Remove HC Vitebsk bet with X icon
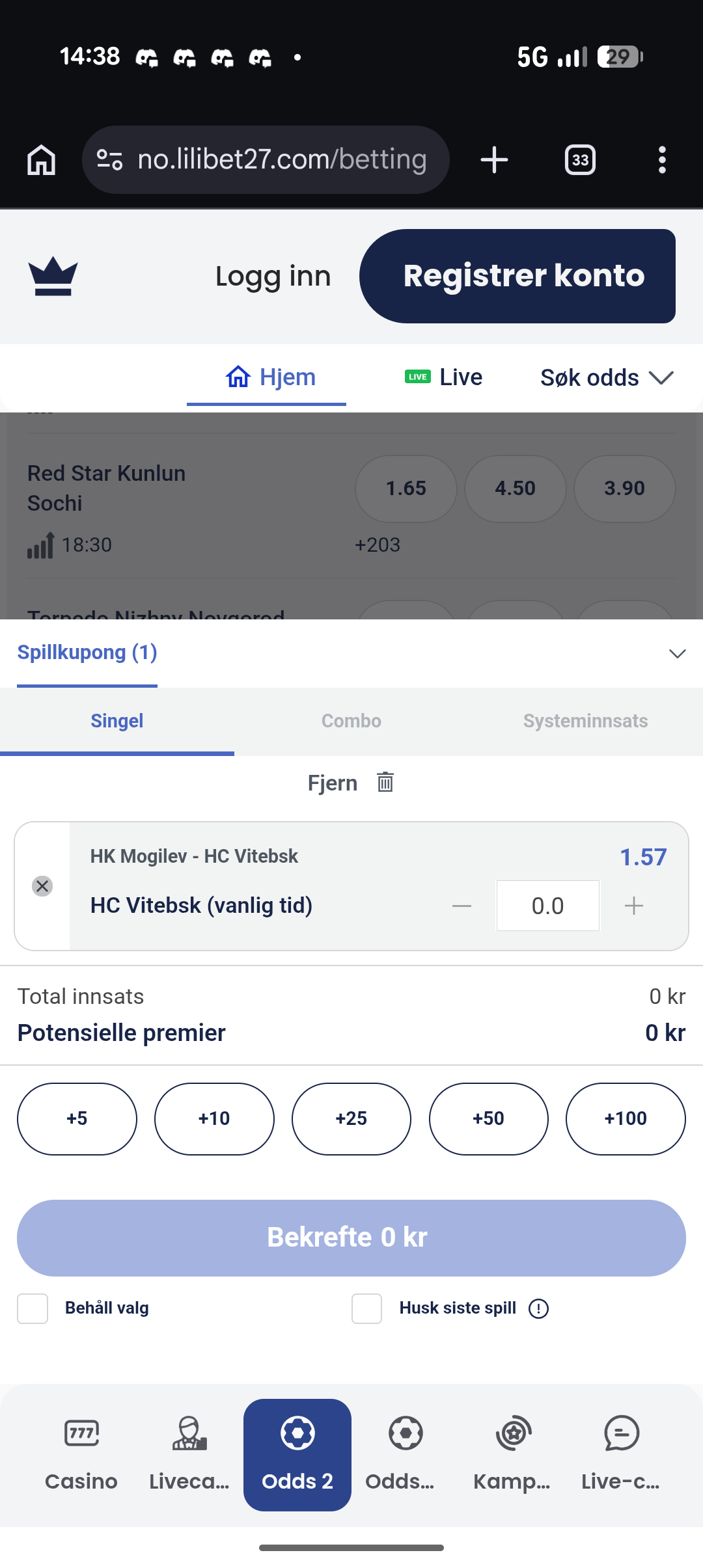Image resolution: width=703 pixels, height=1568 pixels. coord(42,886)
